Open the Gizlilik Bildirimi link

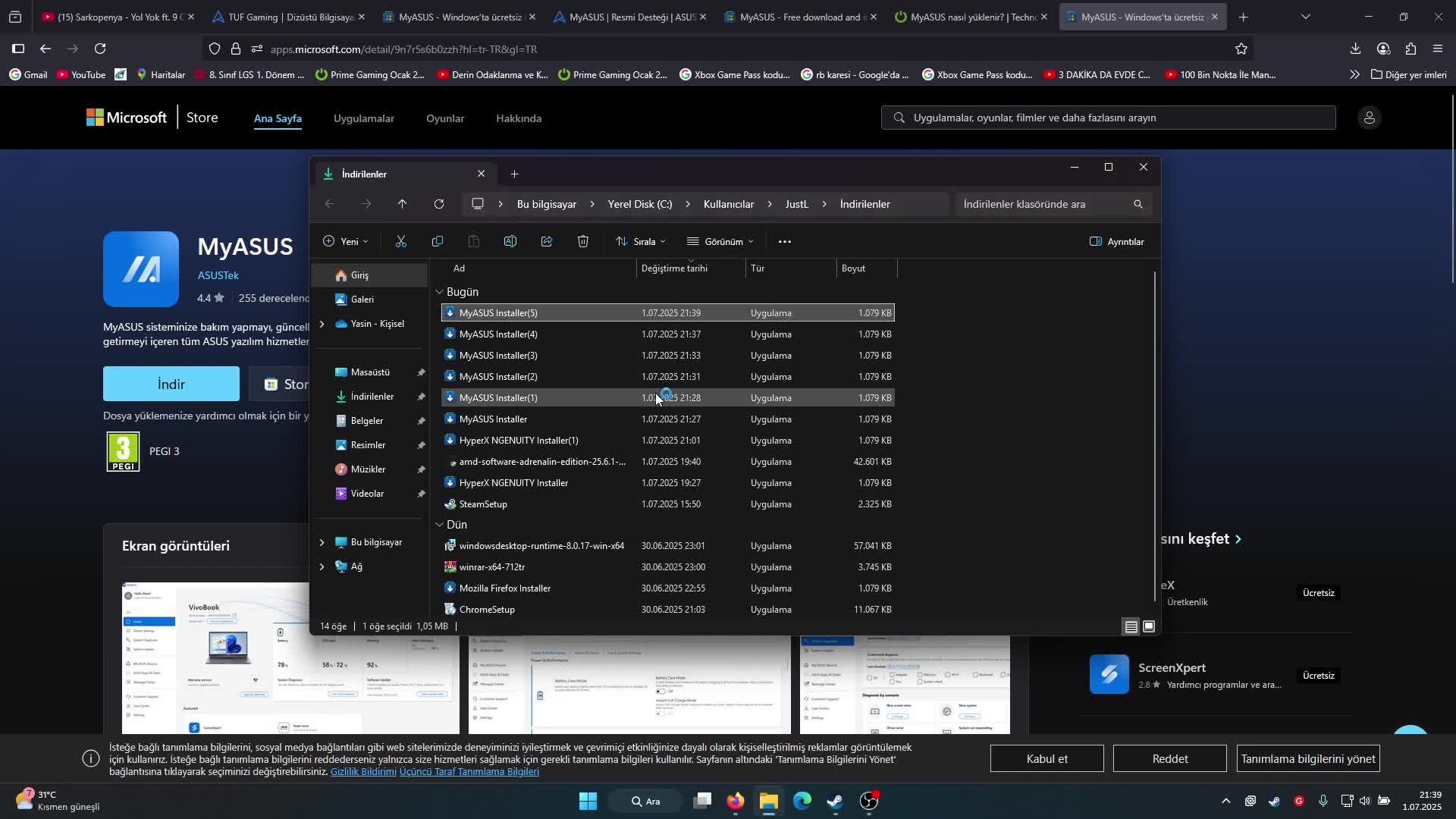click(x=363, y=771)
